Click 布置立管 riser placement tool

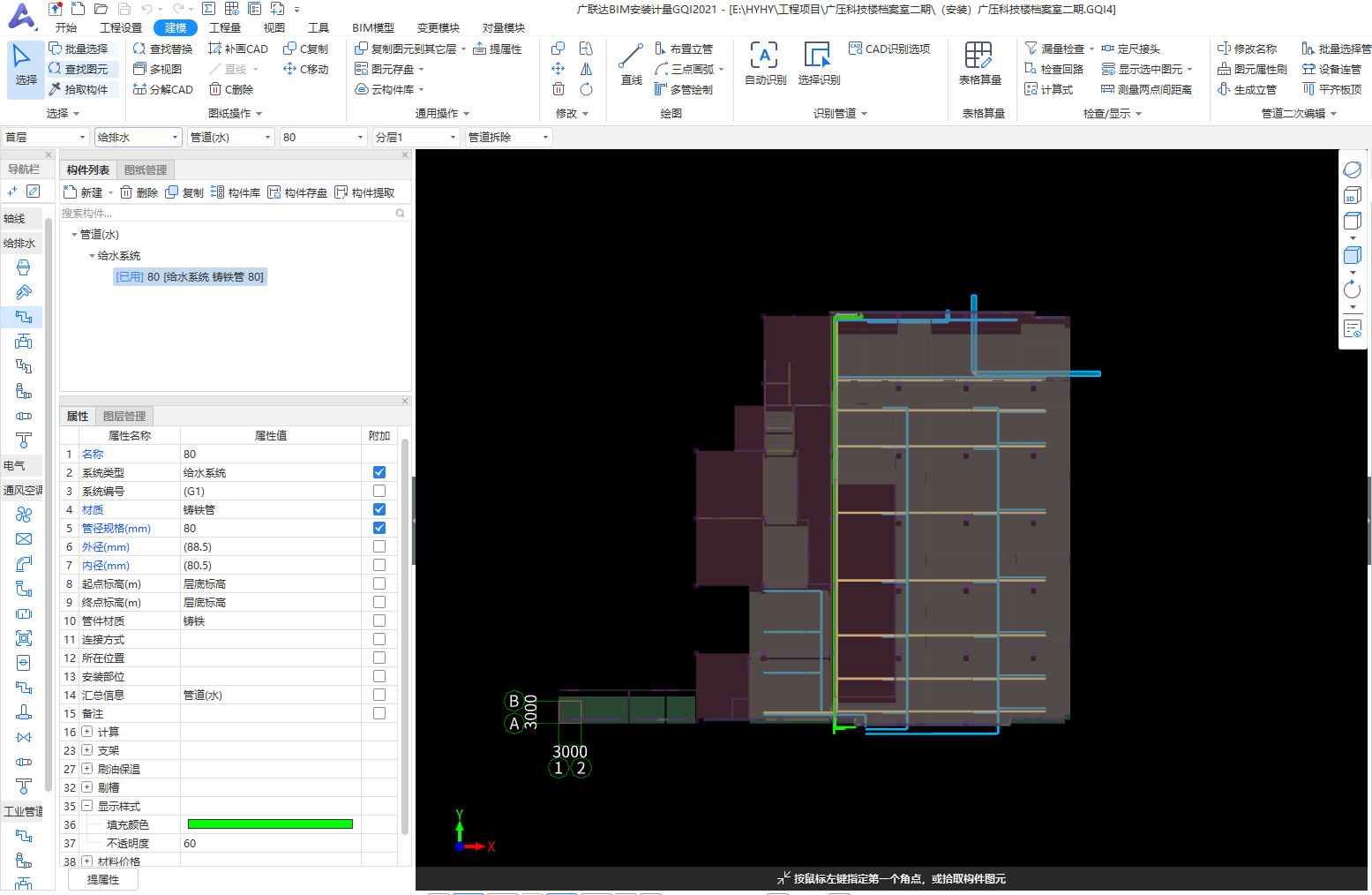click(684, 49)
